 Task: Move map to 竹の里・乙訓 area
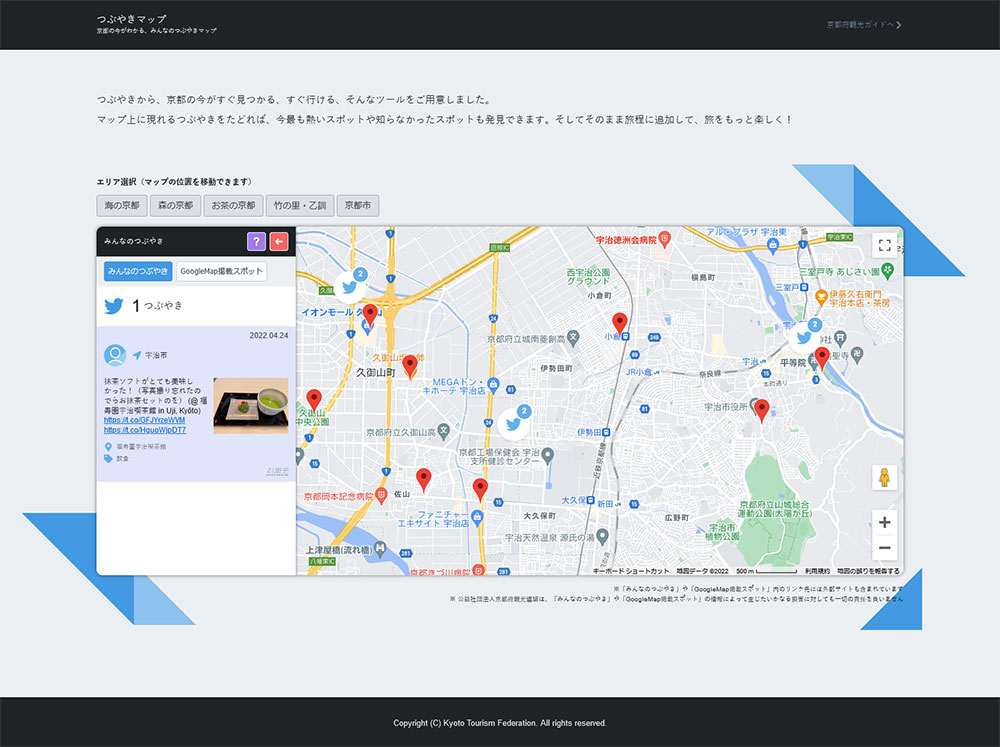(300, 205)
